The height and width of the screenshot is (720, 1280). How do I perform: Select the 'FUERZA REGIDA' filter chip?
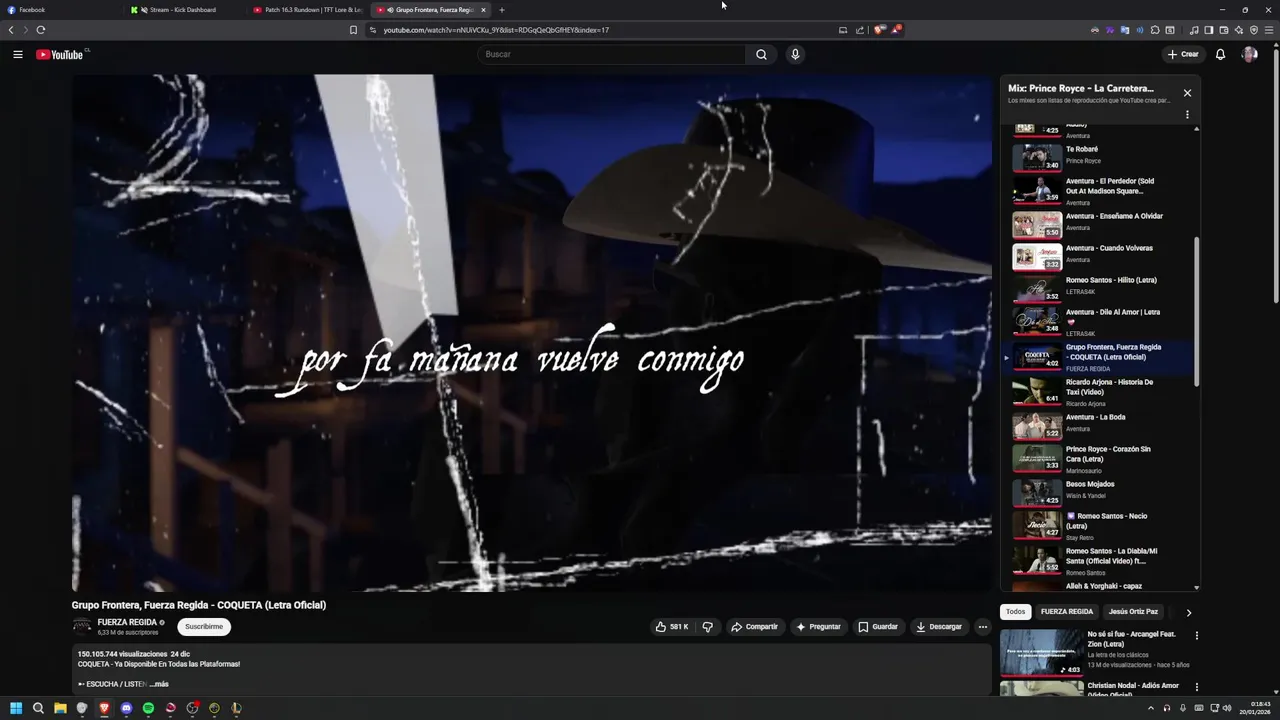1067,612
